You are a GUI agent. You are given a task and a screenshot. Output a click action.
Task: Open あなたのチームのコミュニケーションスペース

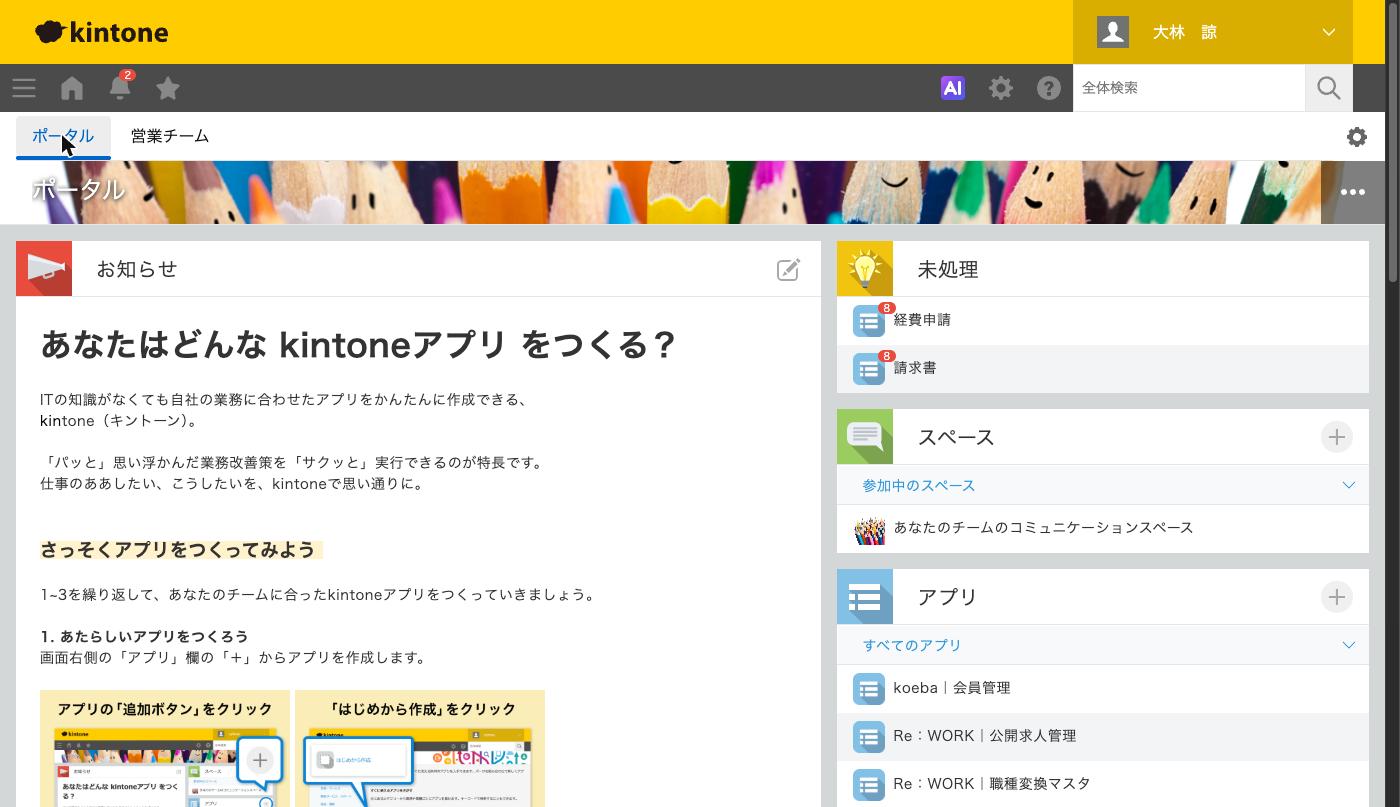[1043, 527]
